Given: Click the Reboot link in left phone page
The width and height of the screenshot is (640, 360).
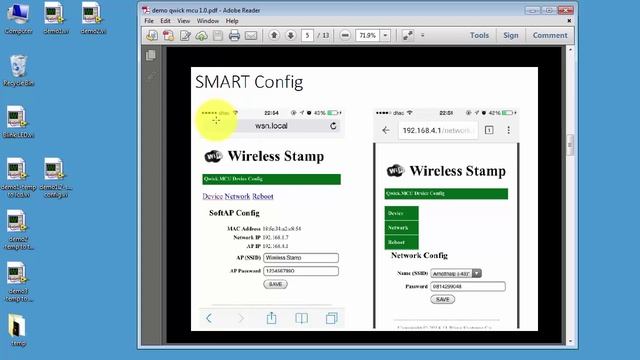Looking at the screenshot, I should click(x=262, y=197).
